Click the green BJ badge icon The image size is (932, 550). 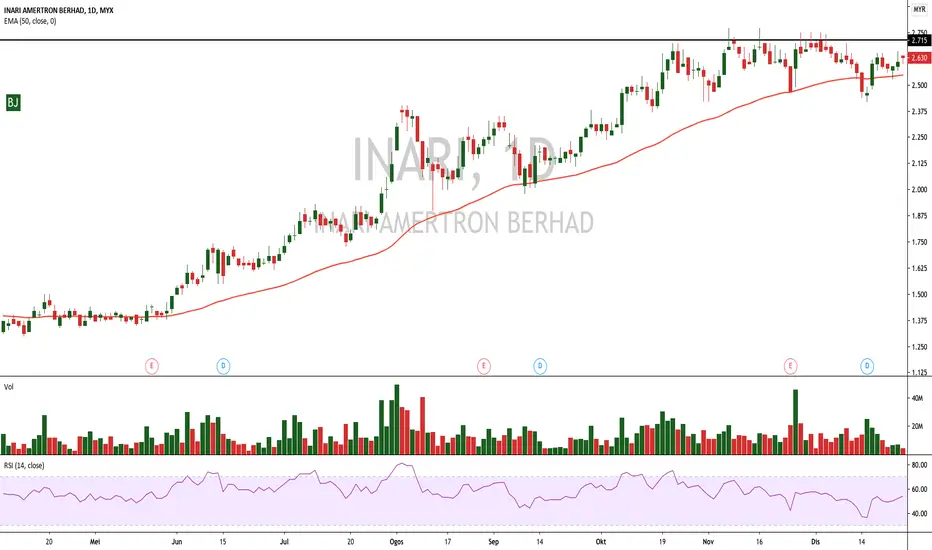tap(13, 102)
